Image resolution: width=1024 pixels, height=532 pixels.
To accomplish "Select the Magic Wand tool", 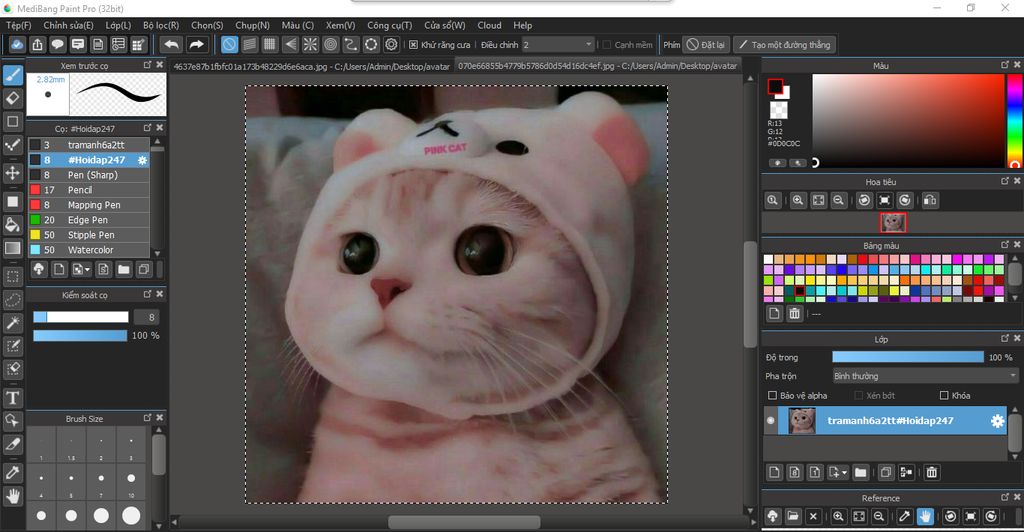I will [x=12, y=322].
